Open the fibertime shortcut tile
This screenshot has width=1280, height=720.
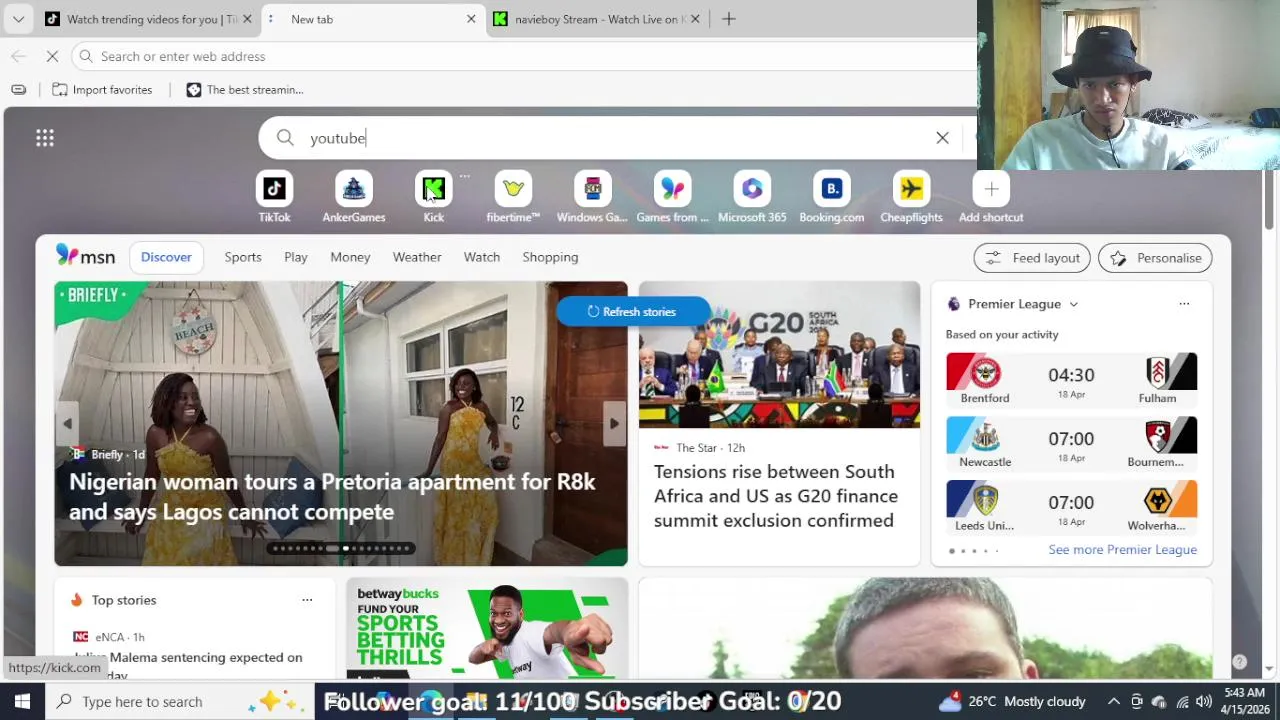point(513,197)
